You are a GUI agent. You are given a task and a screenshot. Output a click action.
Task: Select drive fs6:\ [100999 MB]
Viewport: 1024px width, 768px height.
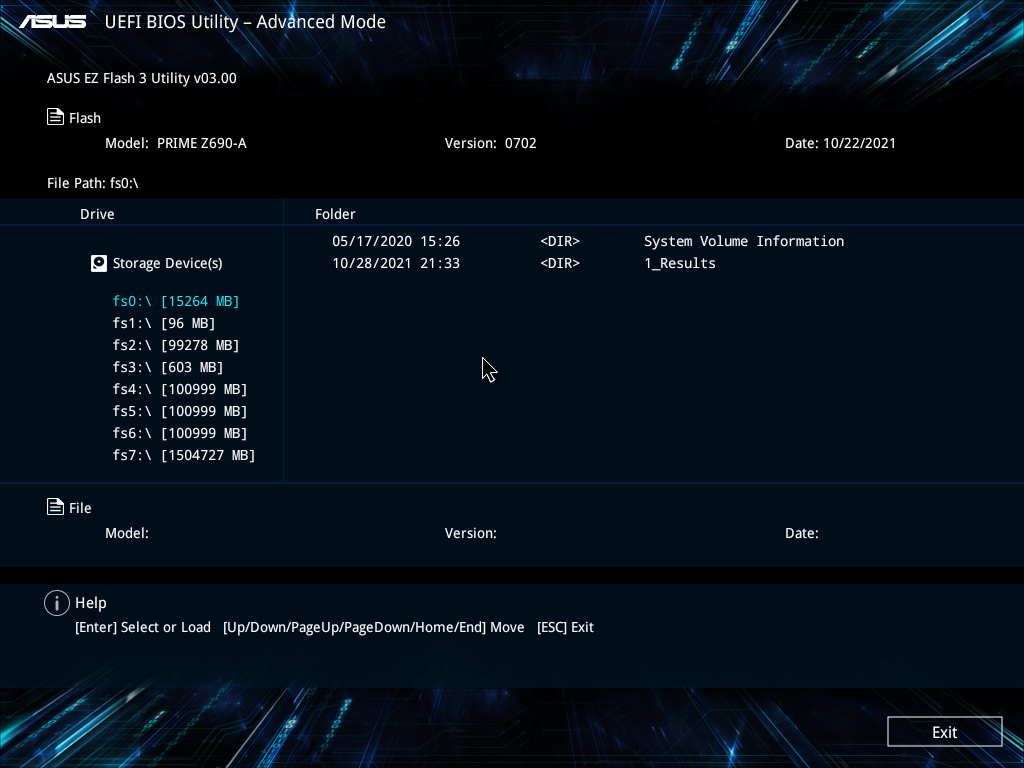pos(180,433)
